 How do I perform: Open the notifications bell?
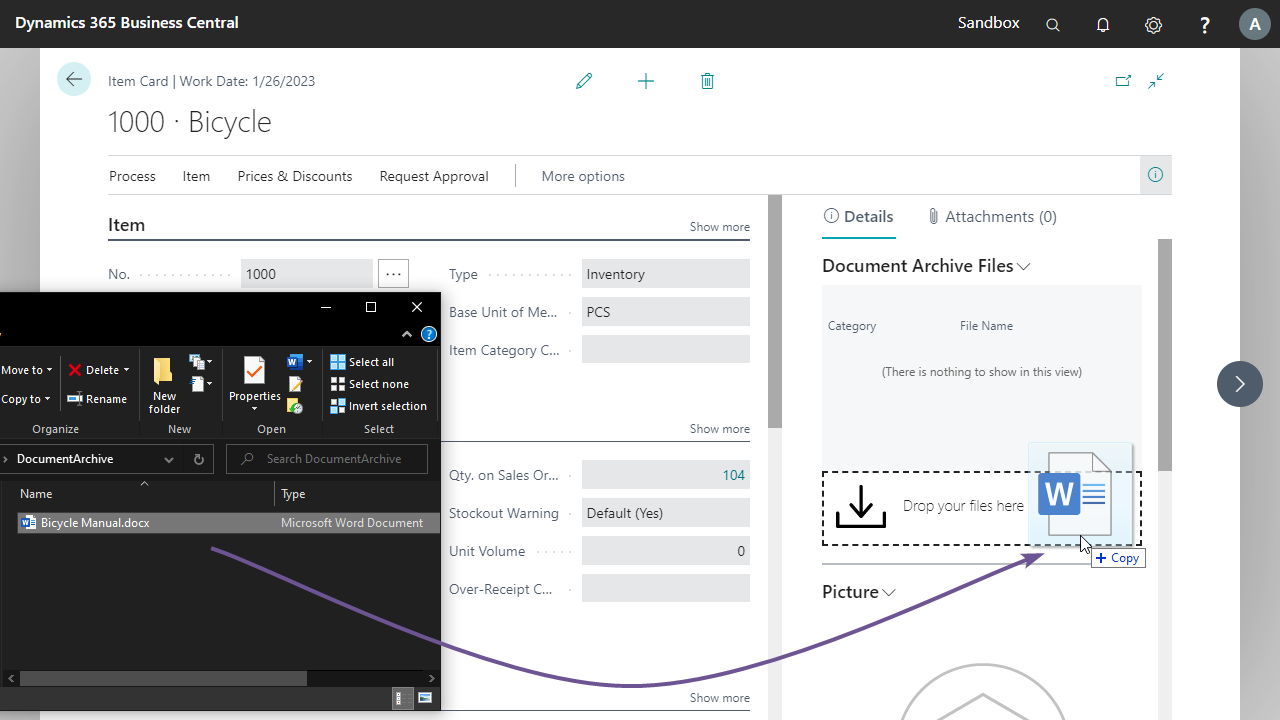coord(1103,25)
